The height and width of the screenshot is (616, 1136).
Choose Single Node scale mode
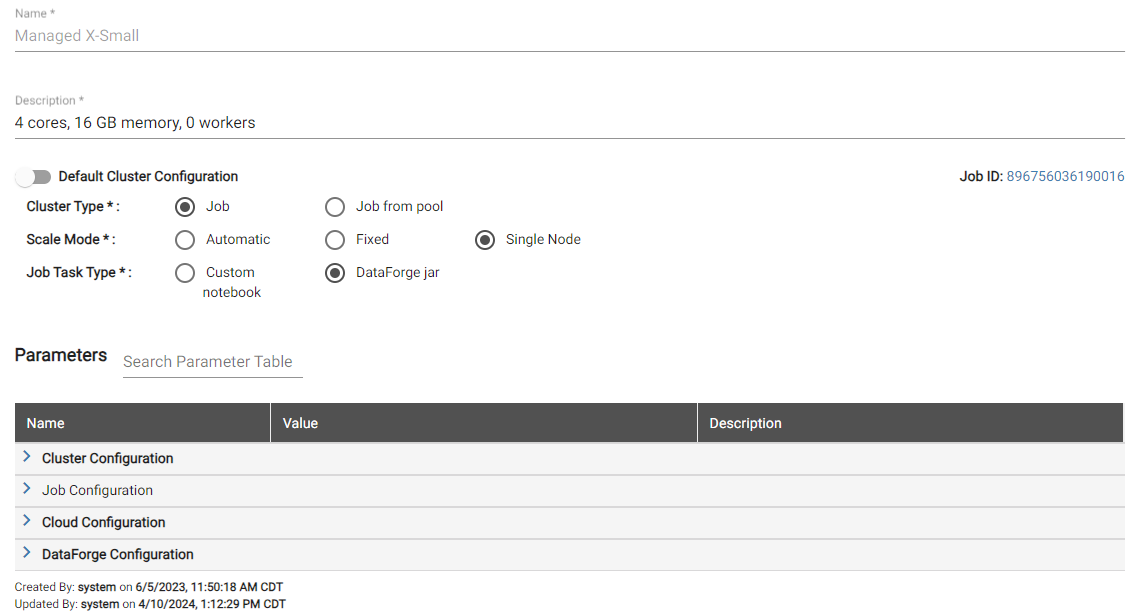coord(485,240)
